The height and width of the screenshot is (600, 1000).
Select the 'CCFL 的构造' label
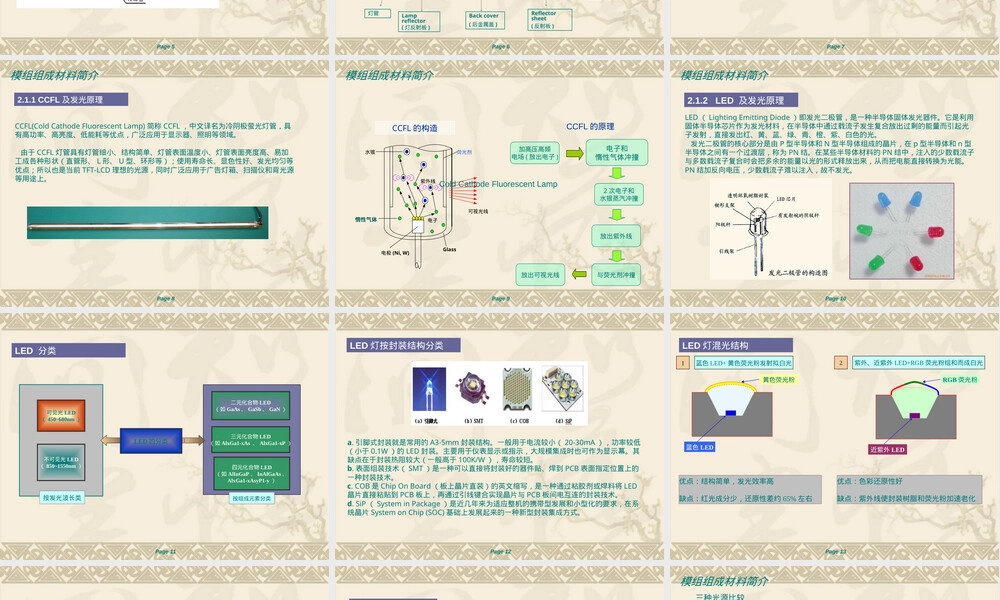click(415, 128)
